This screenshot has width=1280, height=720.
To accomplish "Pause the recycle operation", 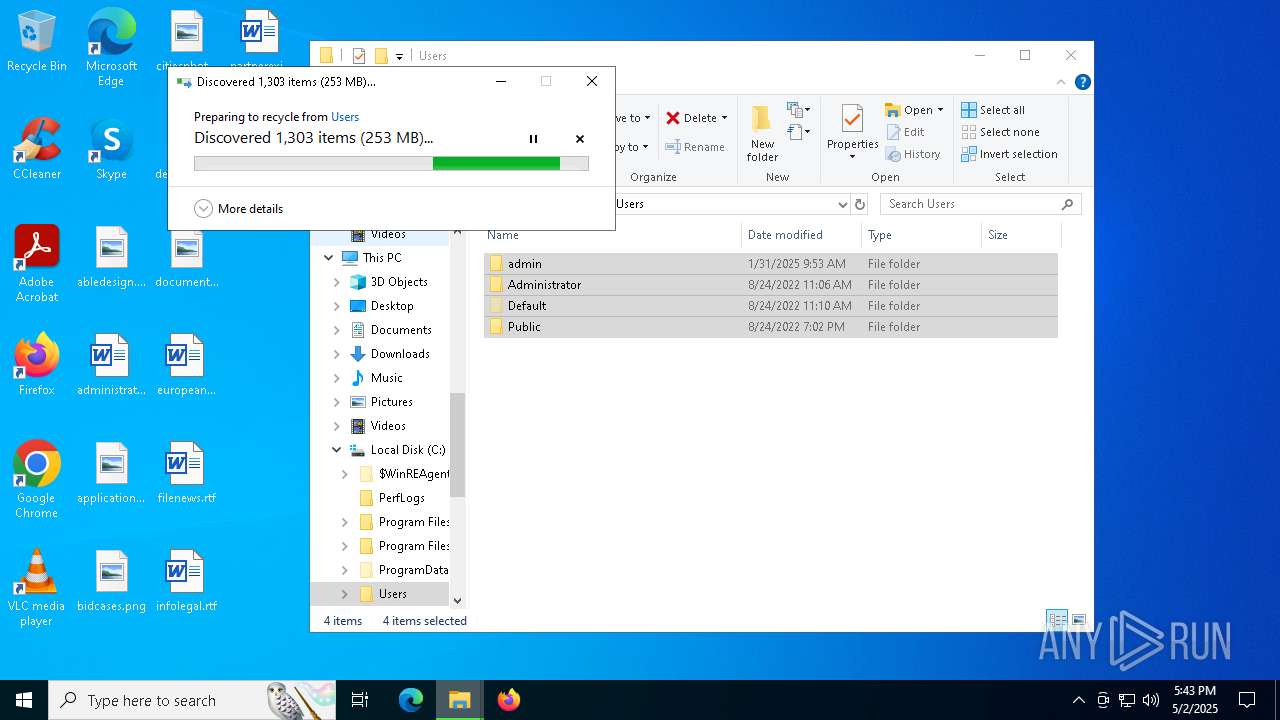I will (533, 139).
